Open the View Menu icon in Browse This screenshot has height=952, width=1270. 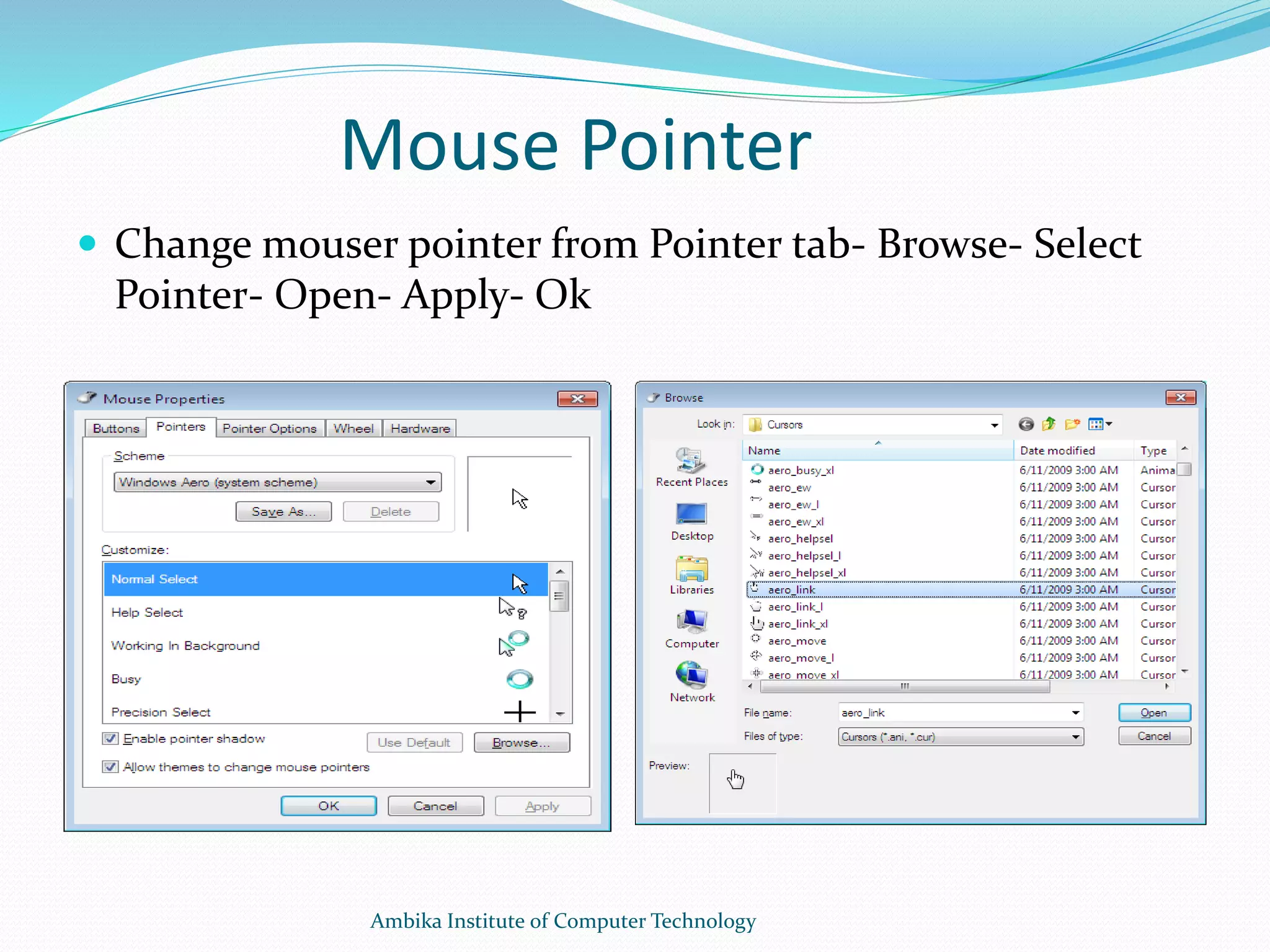point(1099,425)
